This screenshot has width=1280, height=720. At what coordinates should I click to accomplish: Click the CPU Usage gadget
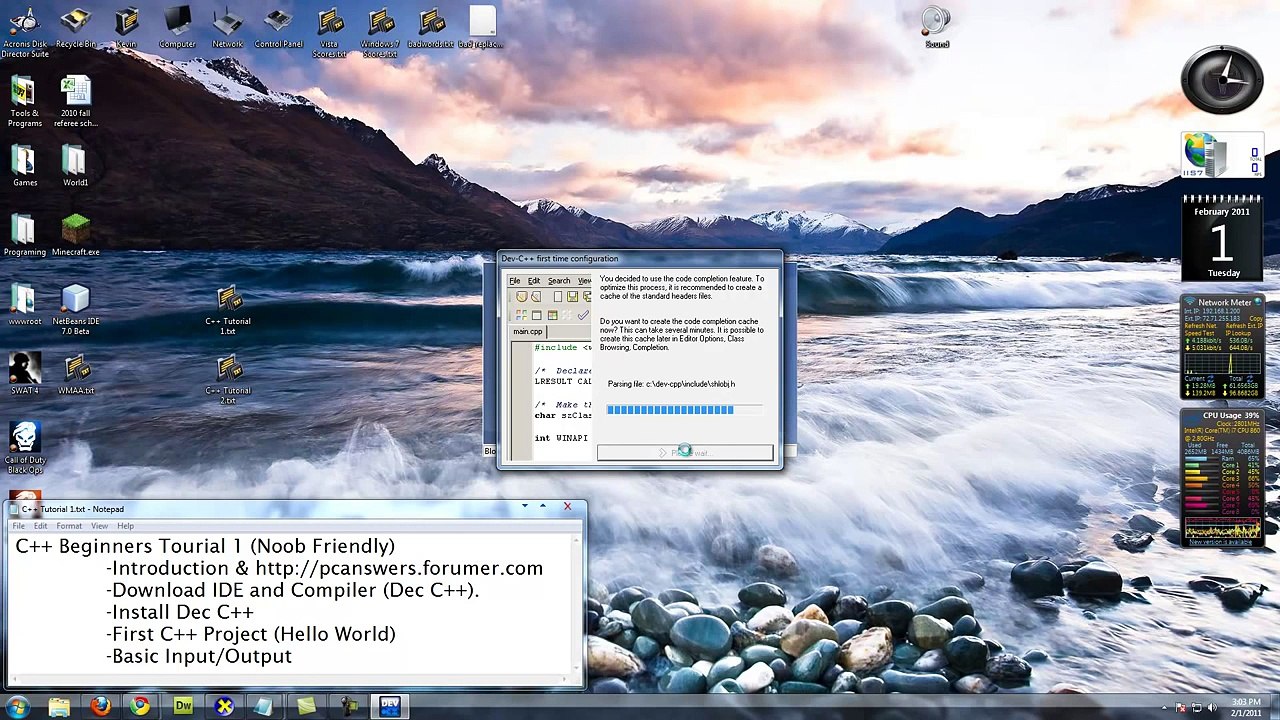pos(1222,478)
